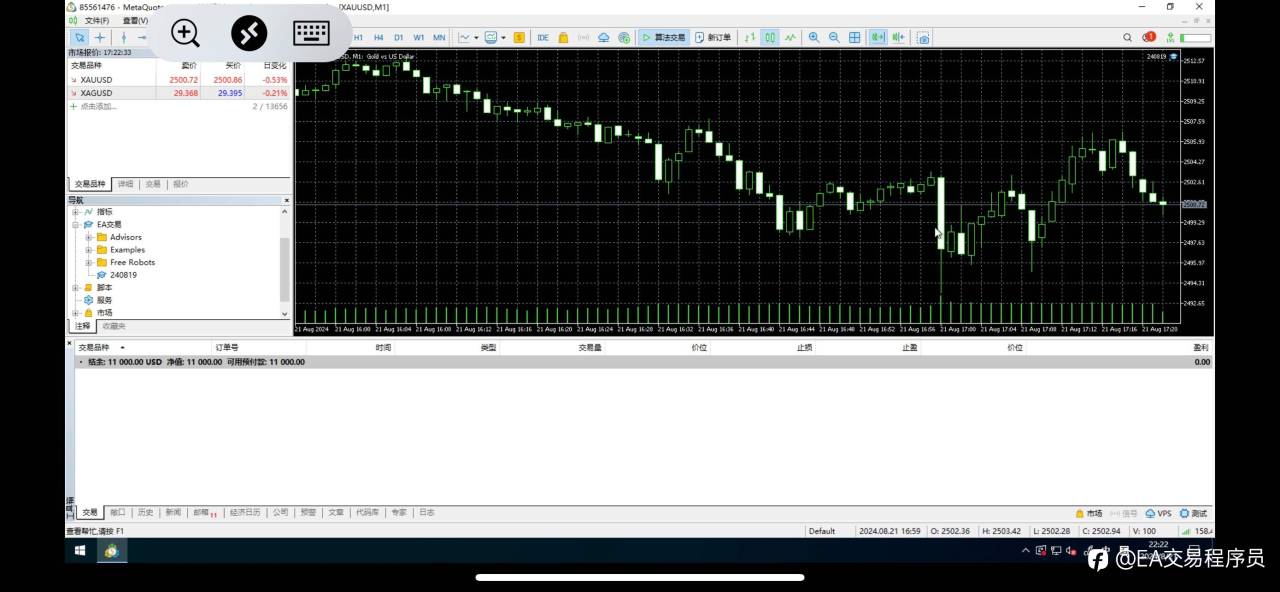Open the VPS button in Toolbox bar
Image resolution: width=1280 pixels, height=592 pixels.
[1159, 513]
